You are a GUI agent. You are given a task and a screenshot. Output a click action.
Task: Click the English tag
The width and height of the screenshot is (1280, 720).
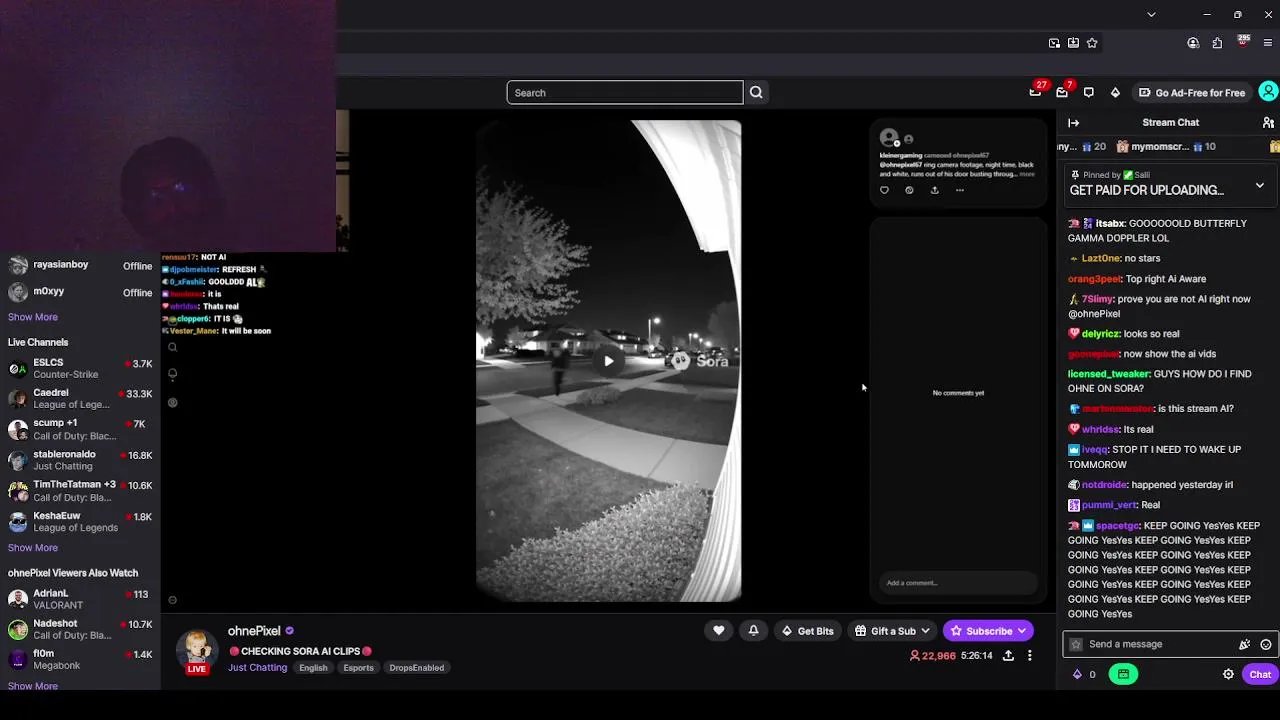(313, 668)
